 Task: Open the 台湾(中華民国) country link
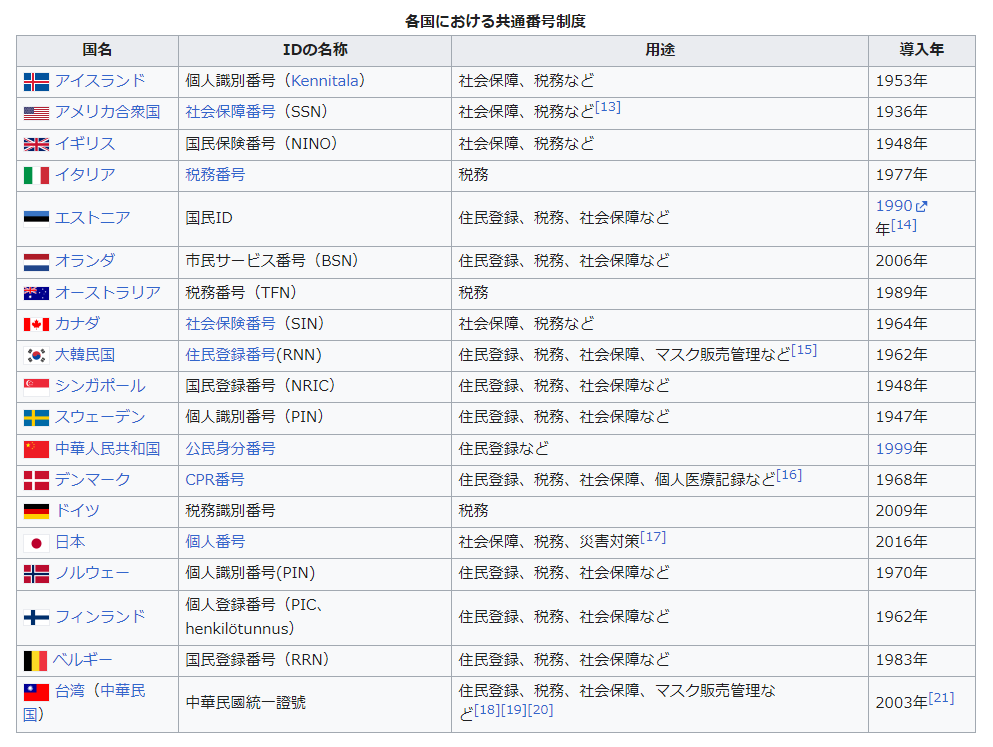[84, 703]
